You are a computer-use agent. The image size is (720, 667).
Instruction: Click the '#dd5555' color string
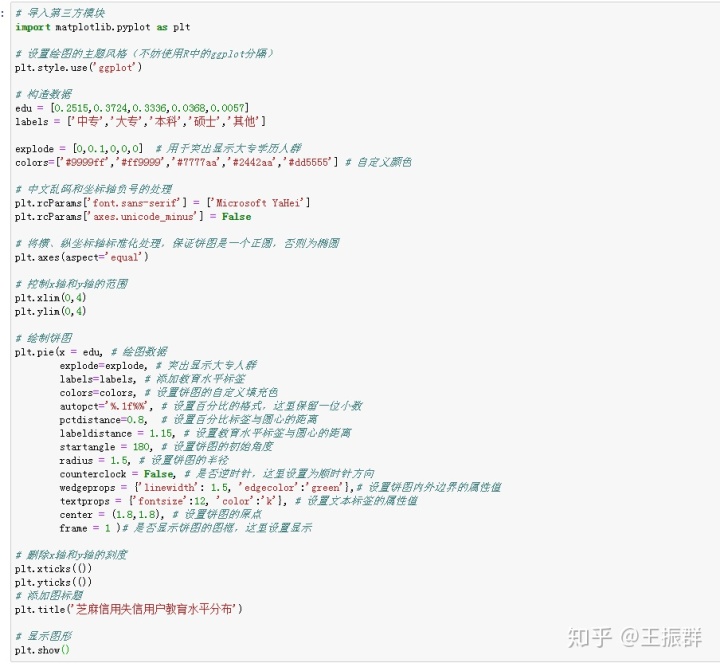coord(308,163)
